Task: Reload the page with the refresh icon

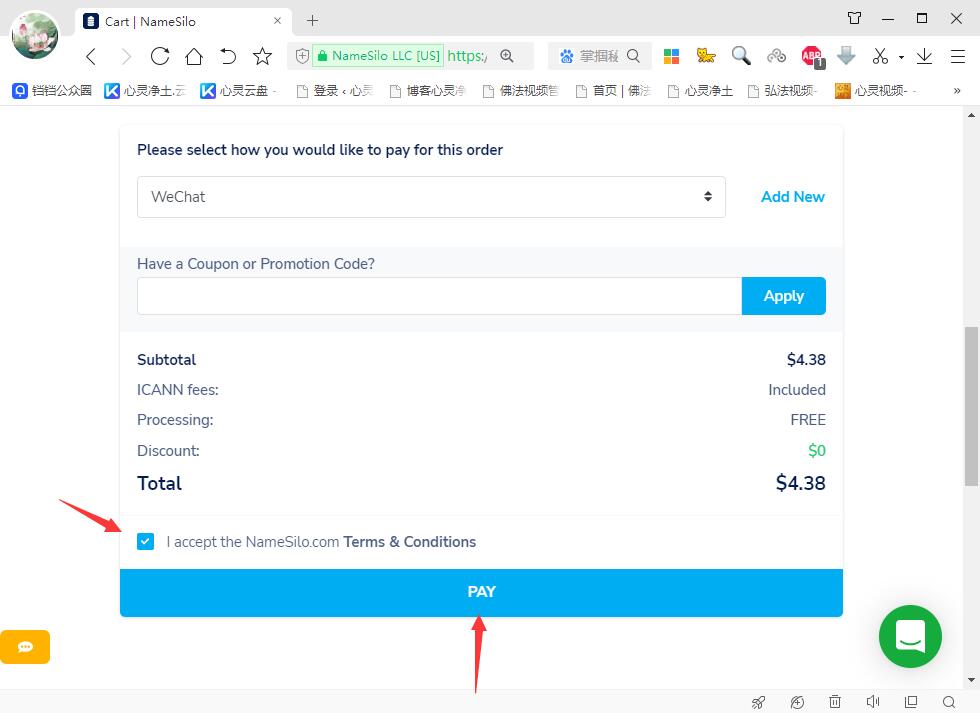Action: pyautogui.click(x=160, y=56)
